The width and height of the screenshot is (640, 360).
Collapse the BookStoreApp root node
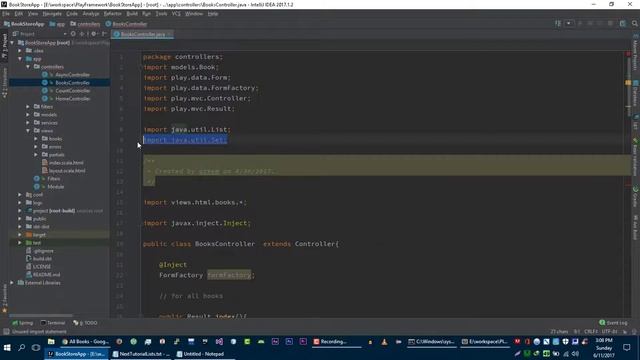tap(12, 42)
